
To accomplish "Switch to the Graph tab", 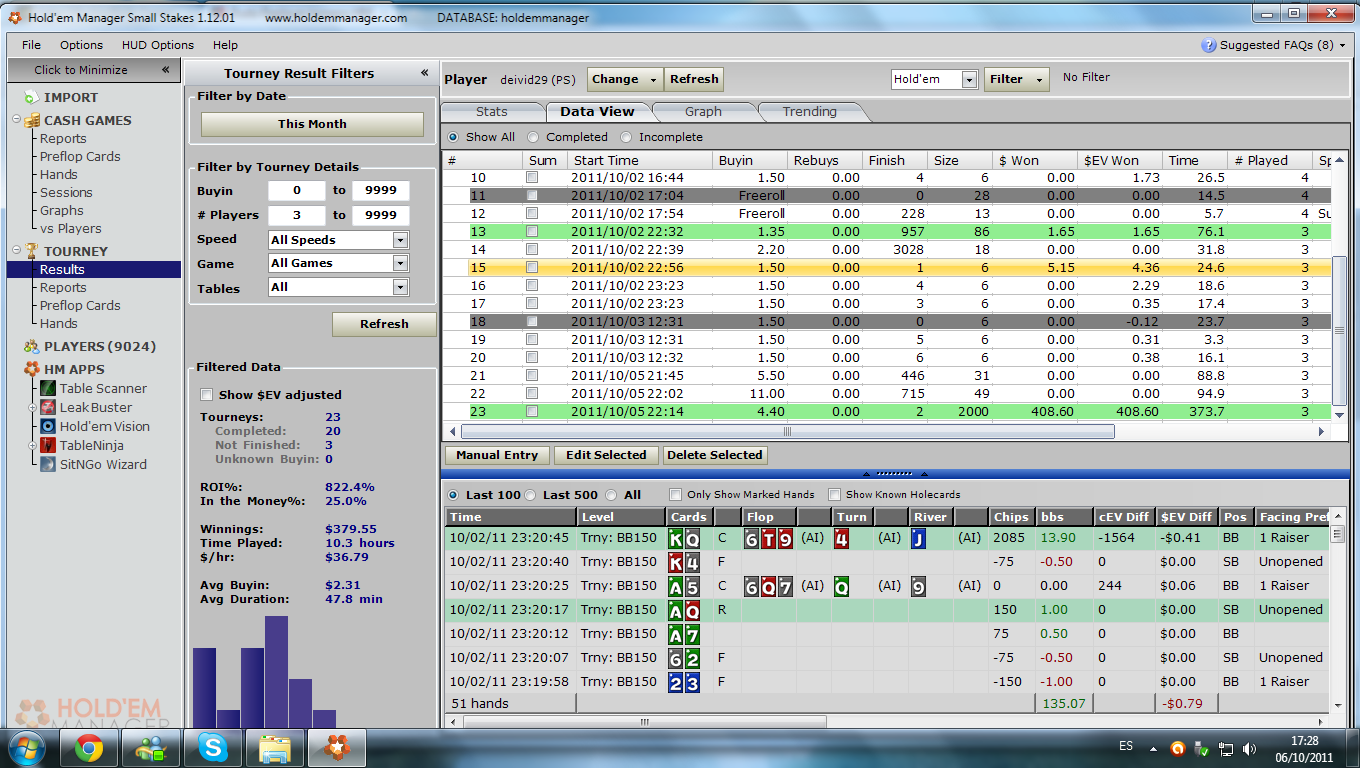I will tap(703, 111).
